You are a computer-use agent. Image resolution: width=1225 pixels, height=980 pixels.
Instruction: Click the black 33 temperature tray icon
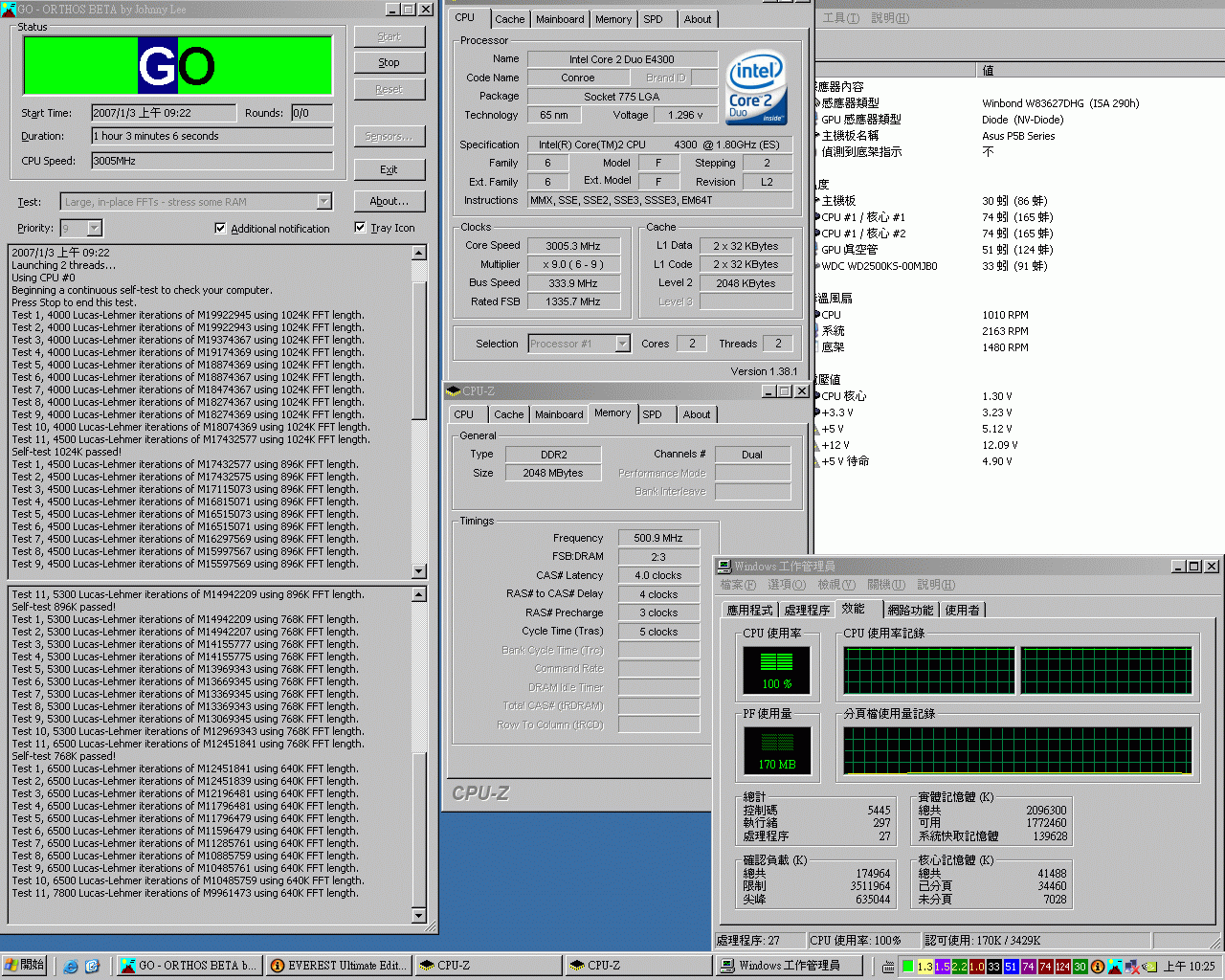tap(994, 967)
